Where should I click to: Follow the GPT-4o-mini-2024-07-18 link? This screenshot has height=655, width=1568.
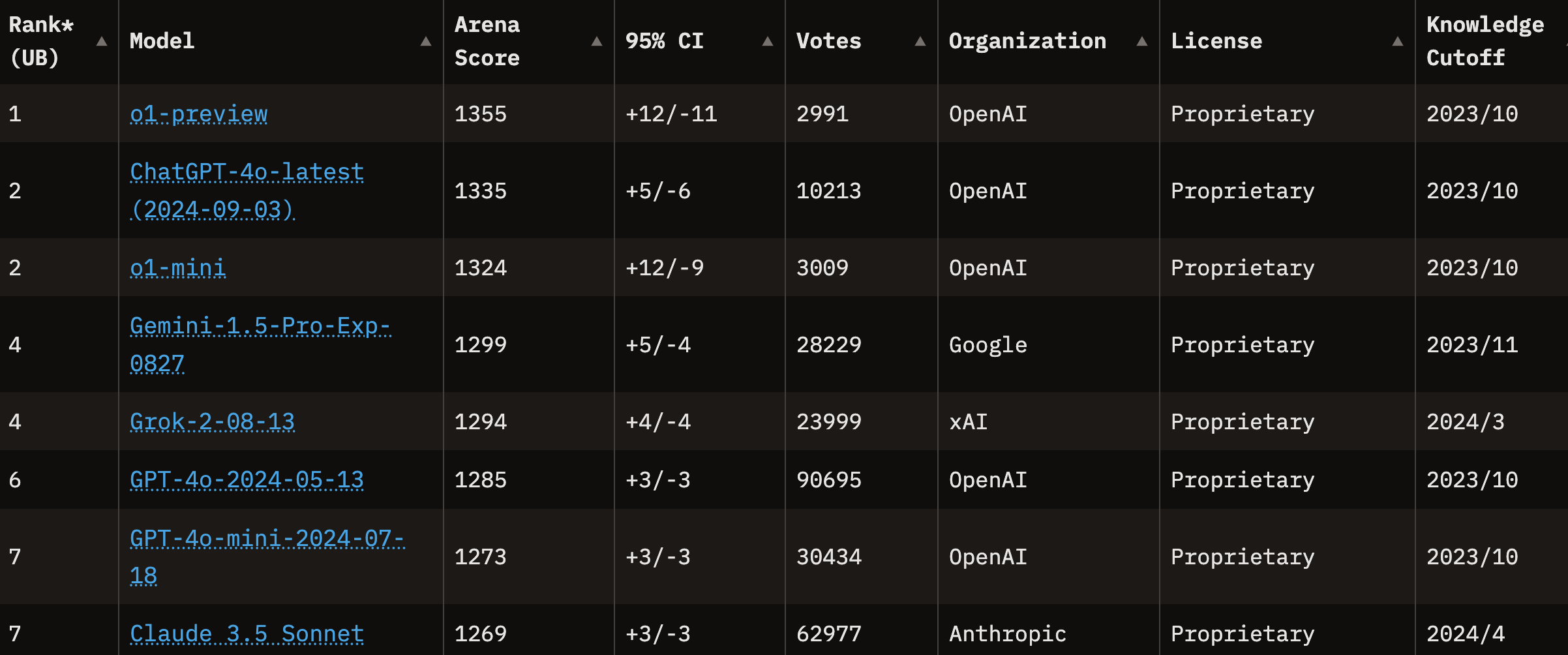click(x=267, y=556)
